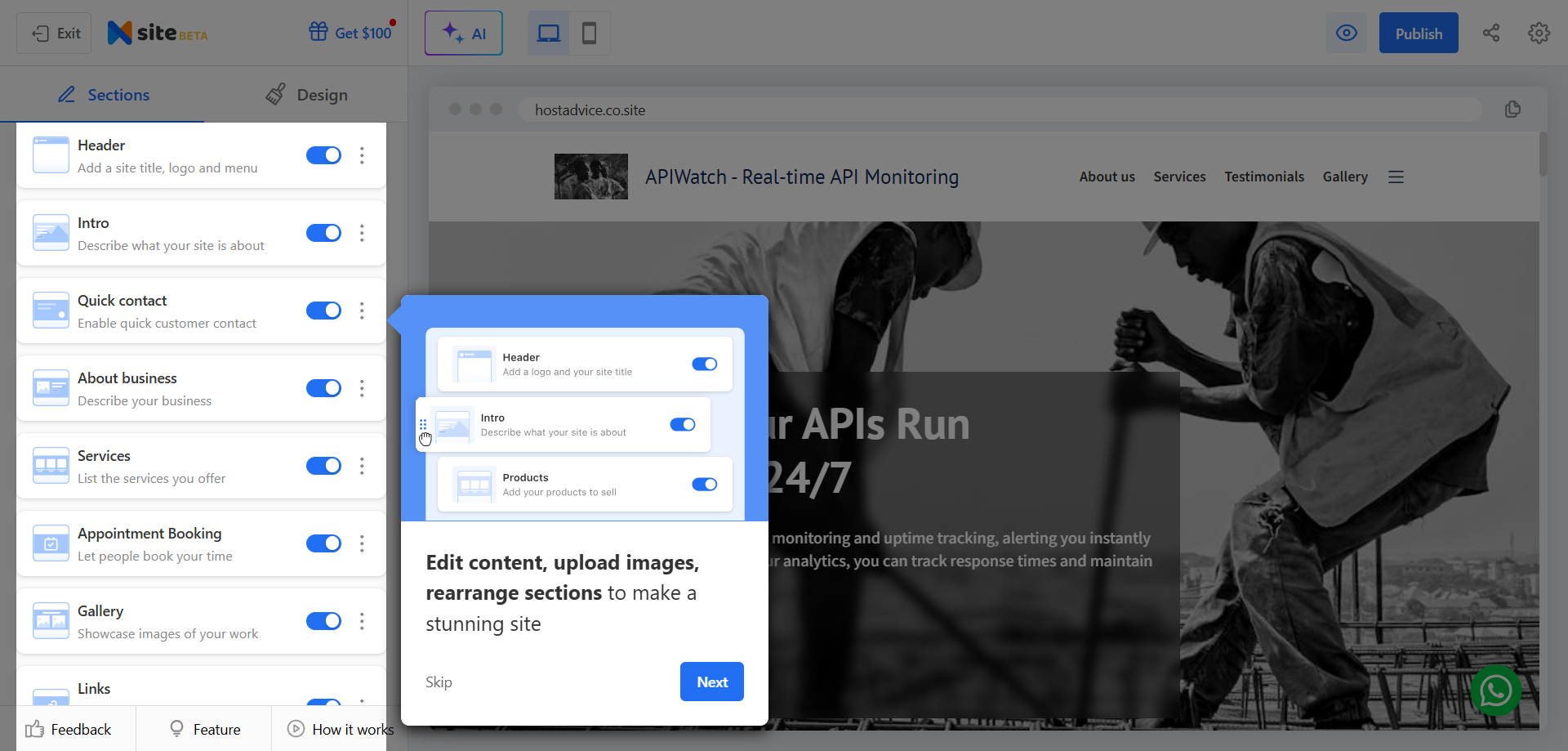The image size is (1568, 751).
Task: Open the Get $100 gift offer
Action: coord(351,33)
